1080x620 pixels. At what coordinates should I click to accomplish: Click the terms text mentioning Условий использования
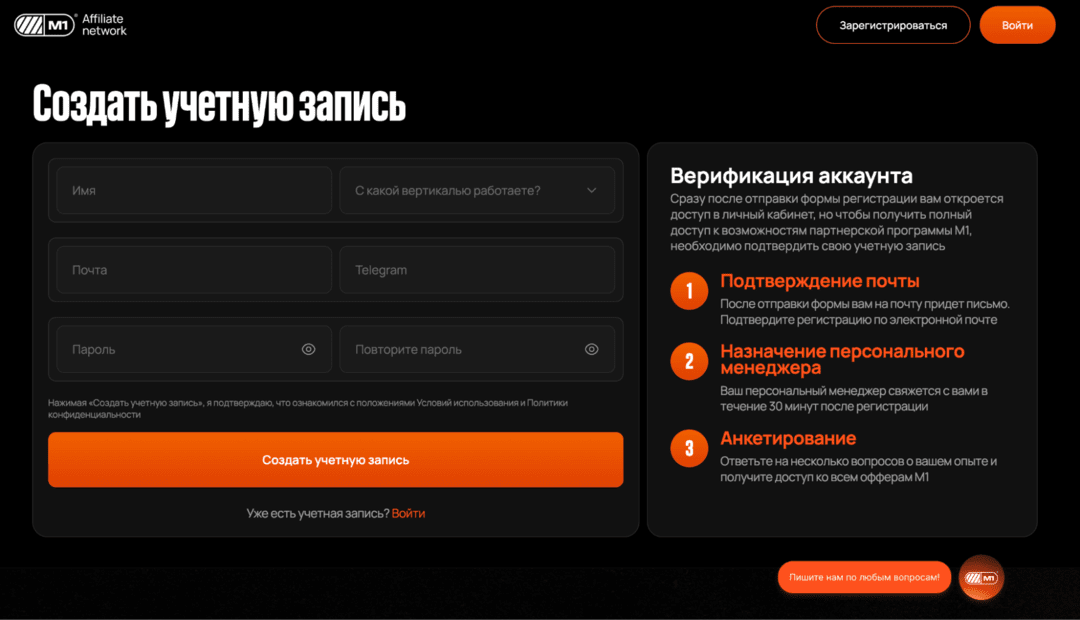(308, 409)
